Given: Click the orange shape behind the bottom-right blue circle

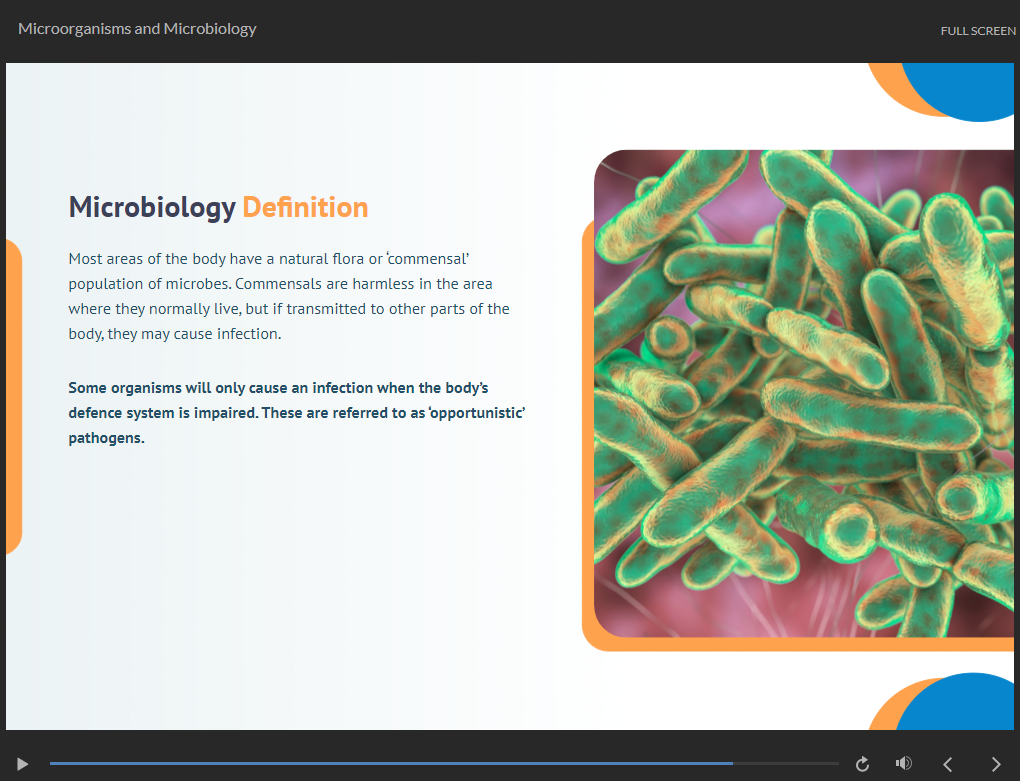Looking at the screenshot, I should [887, 708].
